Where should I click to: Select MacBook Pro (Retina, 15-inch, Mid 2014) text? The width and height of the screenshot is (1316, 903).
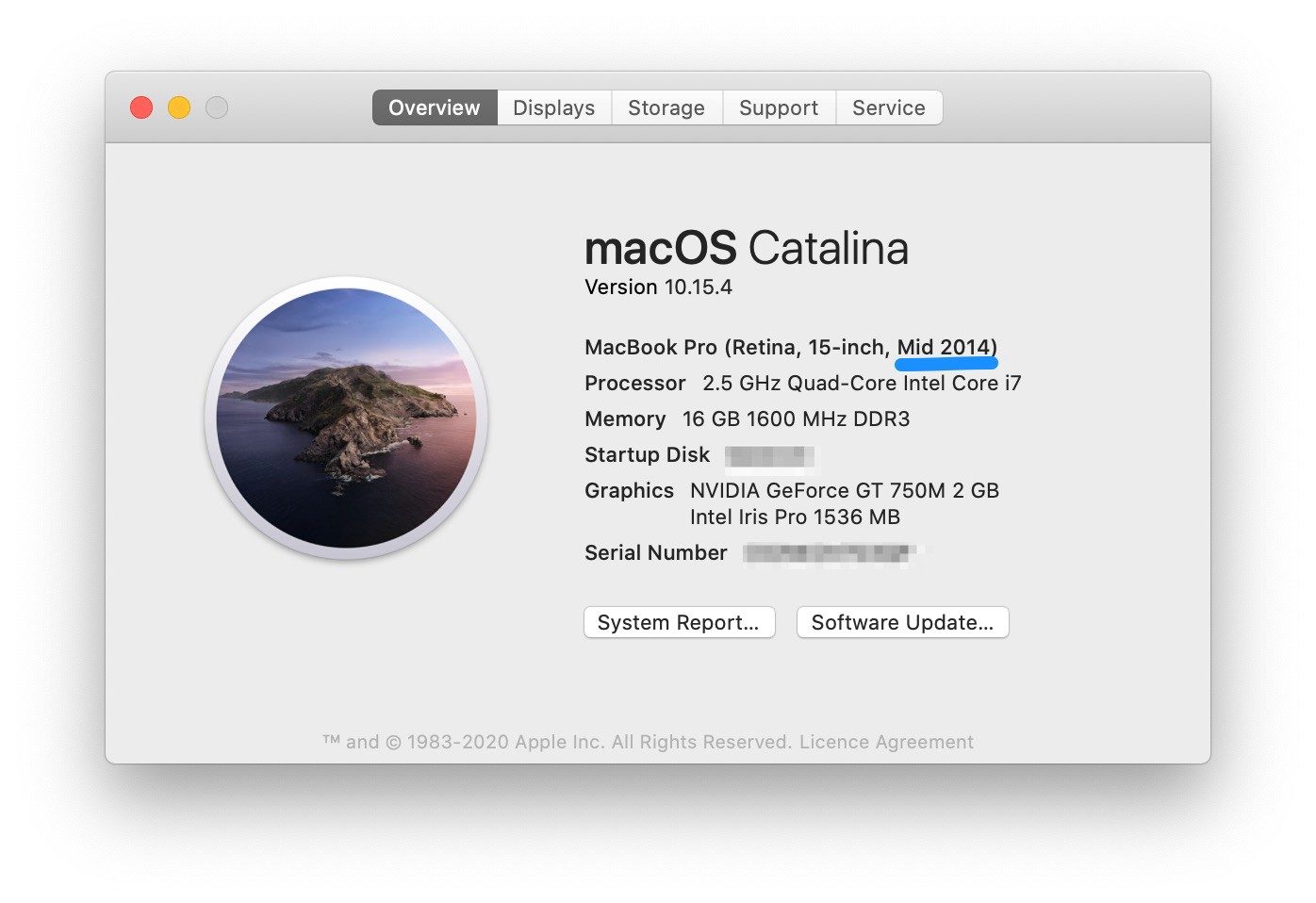click(791, 348)
